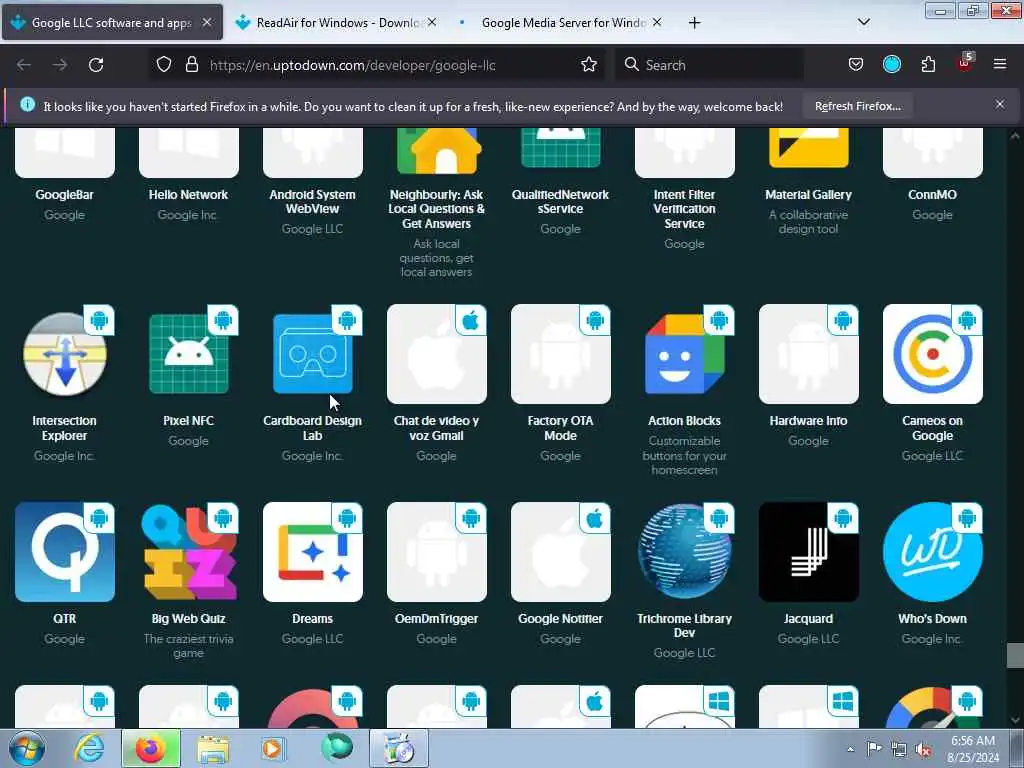This screenshot has width=1024, height=768.
Task: Open the Trichrome Library Dev icon
Action: click(684, 552)
